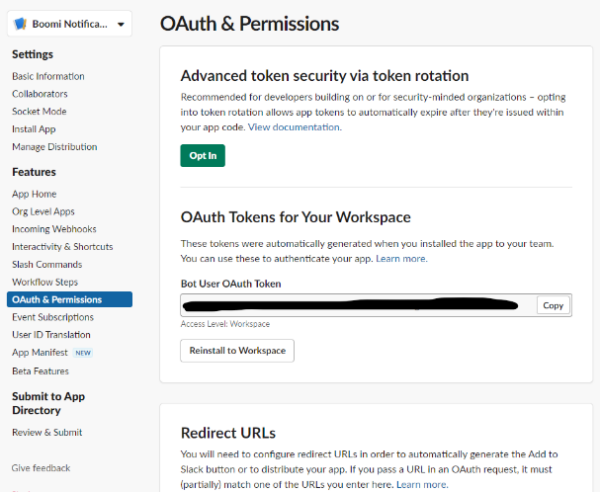This screenshot has width=600, height=492.
Task: Expand the app selector dropdown arrow
Action: (x=121, y=24)
